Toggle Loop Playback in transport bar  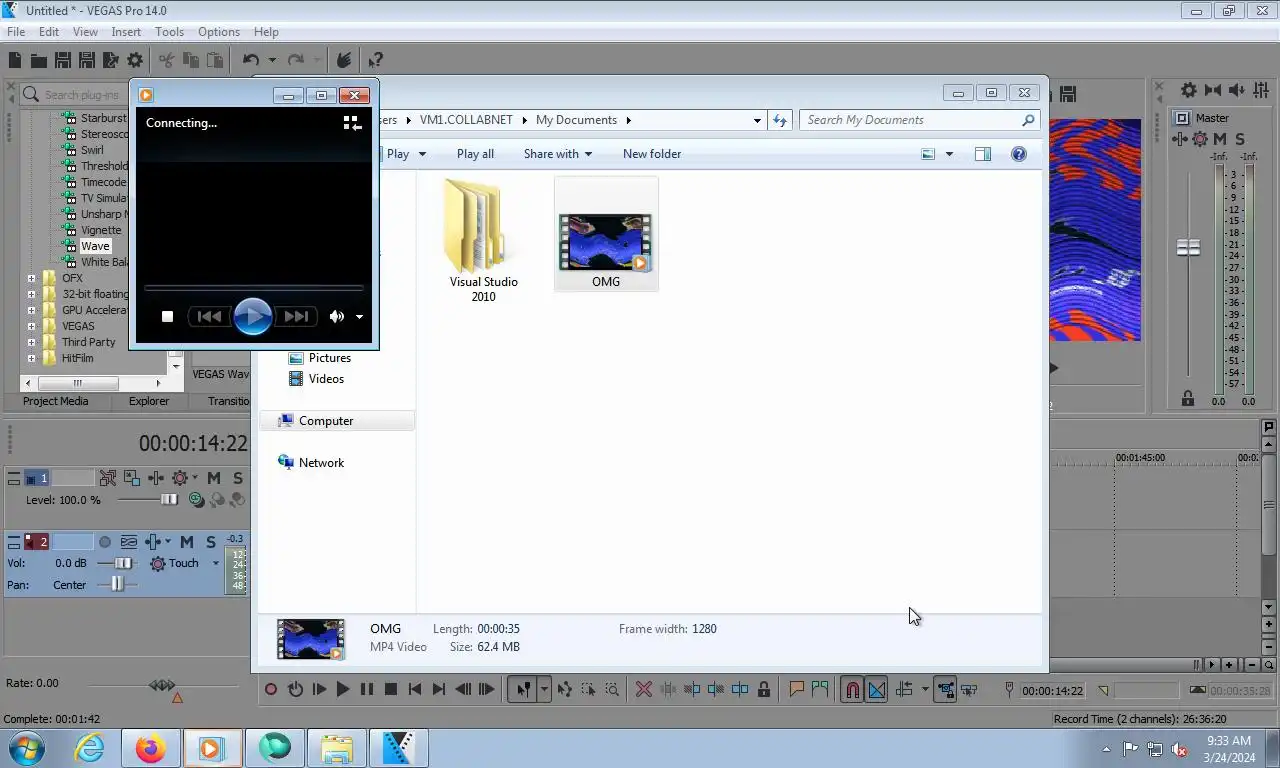coord(295,689)
